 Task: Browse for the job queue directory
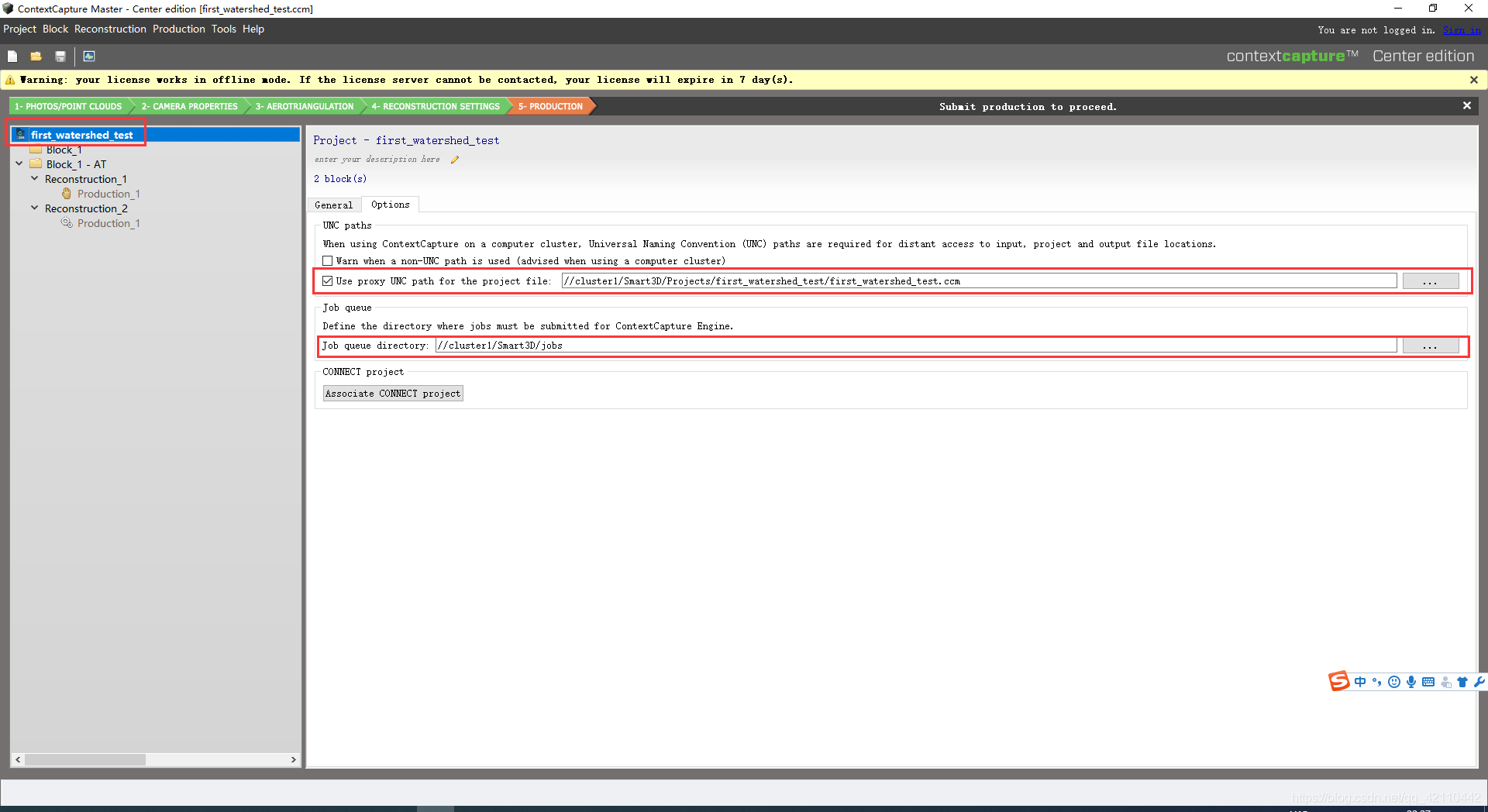pos(1430,346)
